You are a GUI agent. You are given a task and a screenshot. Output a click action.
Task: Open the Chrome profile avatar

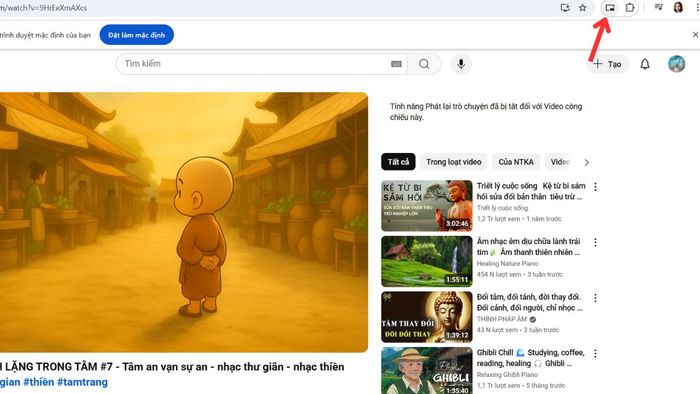pos(678,7)
